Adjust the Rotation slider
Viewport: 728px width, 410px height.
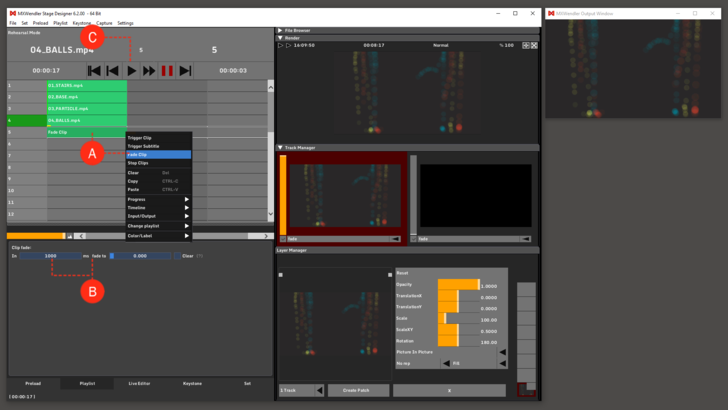[459, 341]
